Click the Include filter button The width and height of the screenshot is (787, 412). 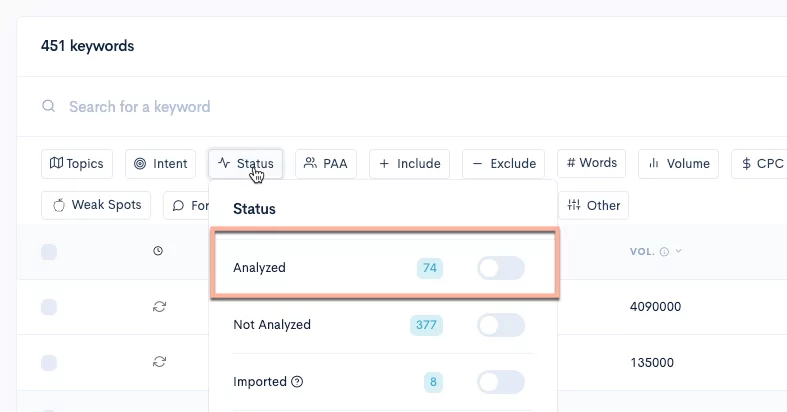coord(409,164)
